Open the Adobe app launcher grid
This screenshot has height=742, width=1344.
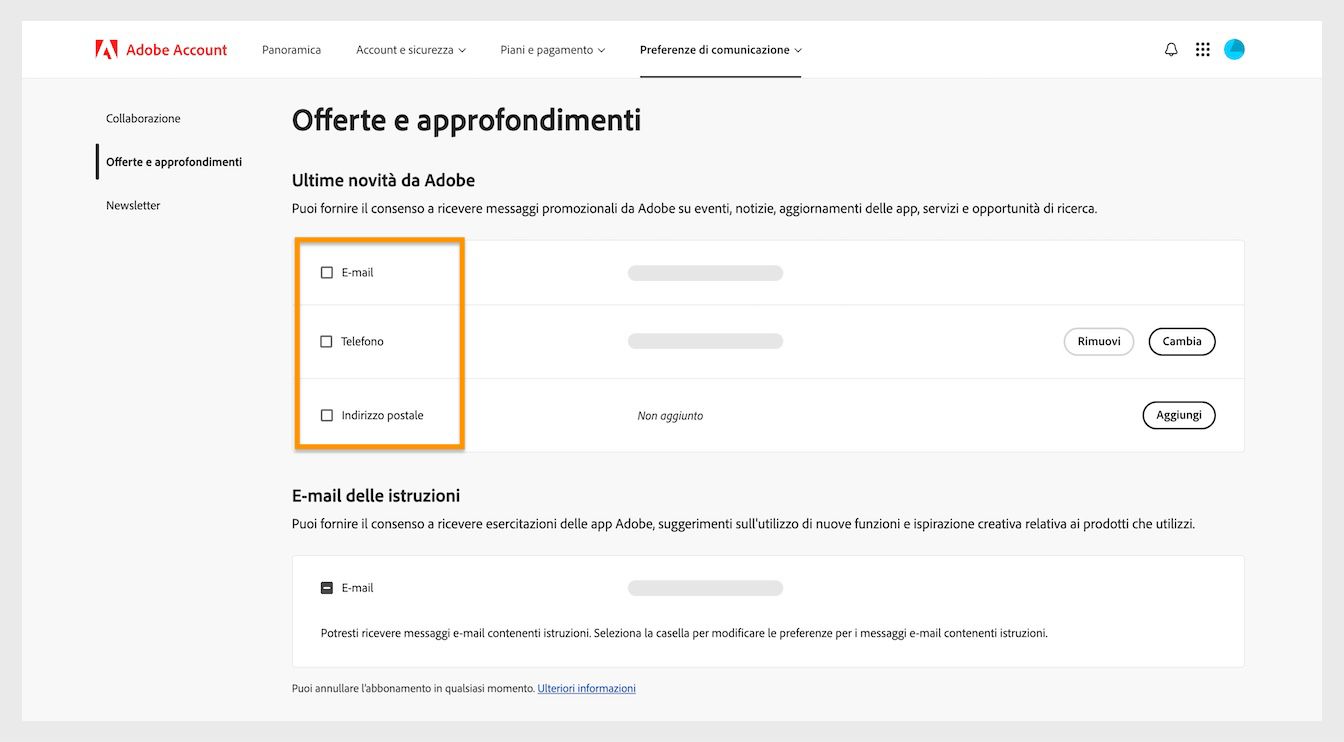(1202, 48)
